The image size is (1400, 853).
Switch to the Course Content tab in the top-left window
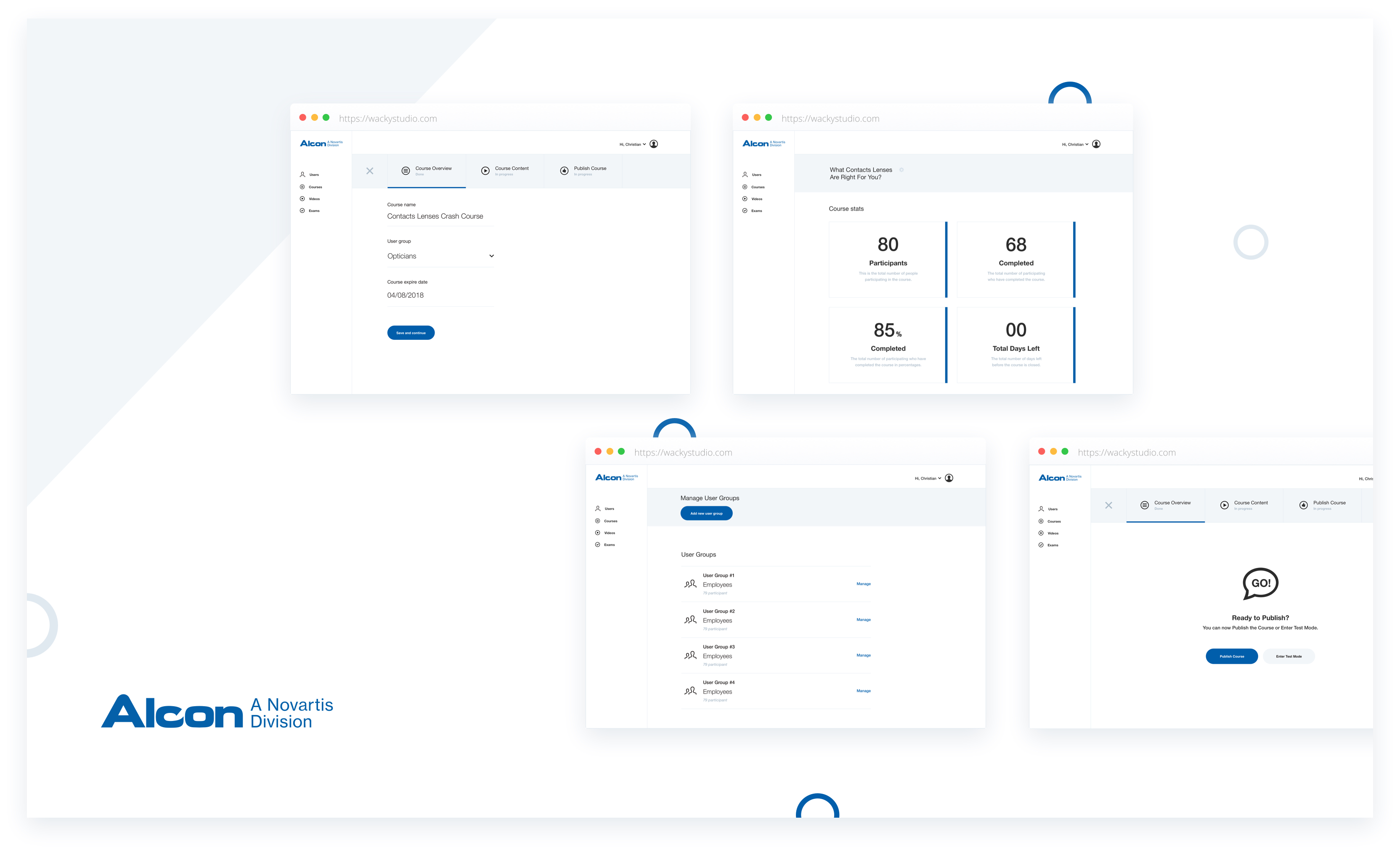pos(505,170)
